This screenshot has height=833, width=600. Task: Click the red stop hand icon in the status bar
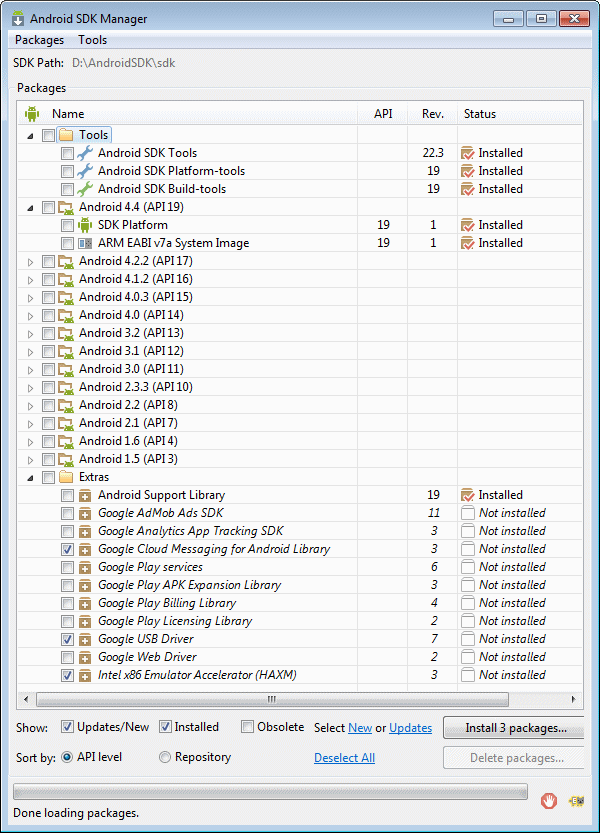coord(549,801)
